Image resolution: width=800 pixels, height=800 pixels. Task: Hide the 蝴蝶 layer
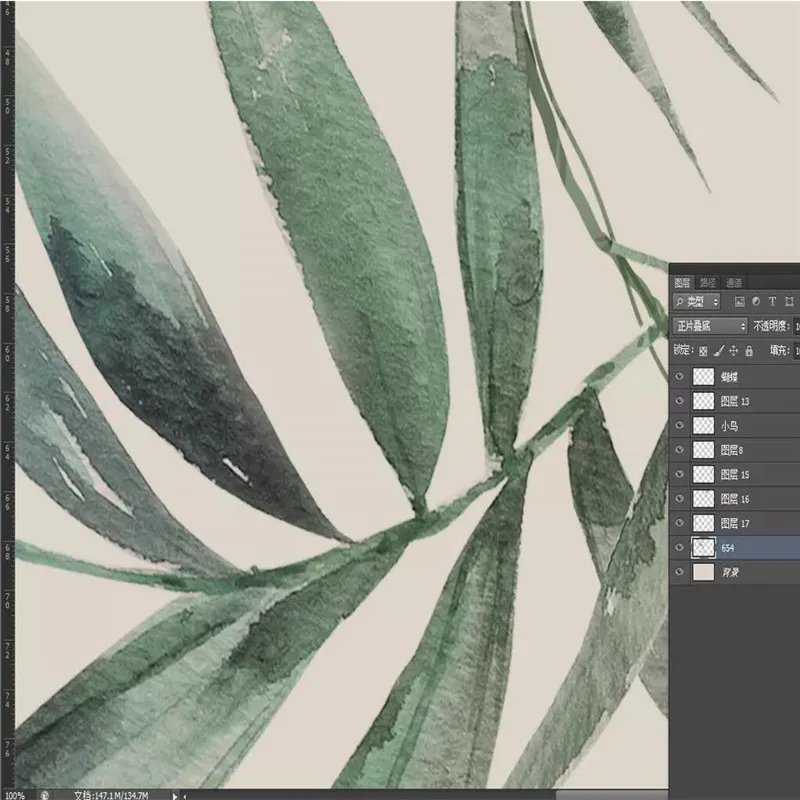coord(681,377)
